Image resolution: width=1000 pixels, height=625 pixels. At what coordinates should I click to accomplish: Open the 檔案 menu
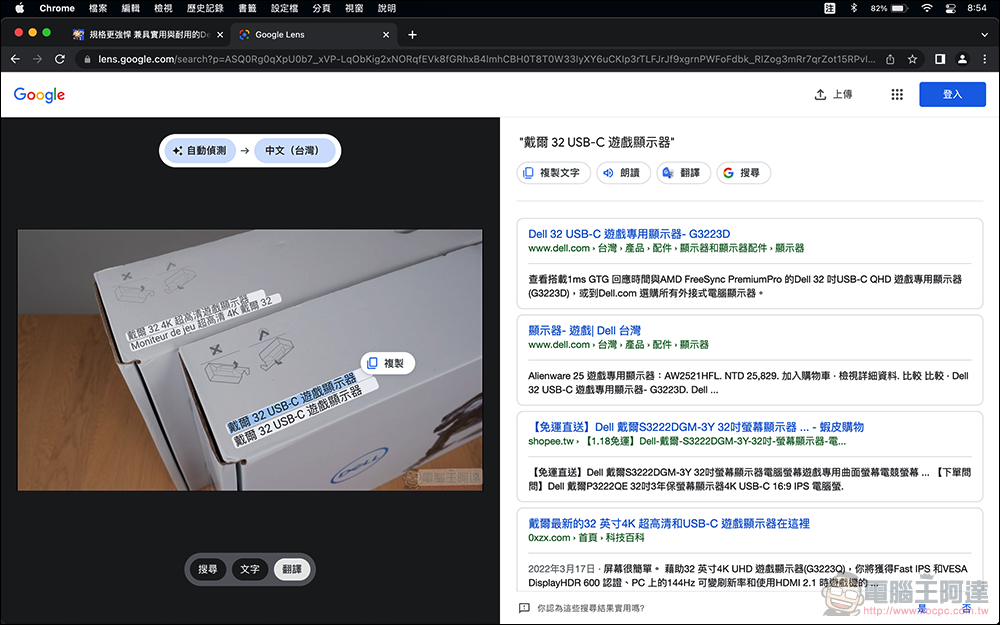pos(98,8)
